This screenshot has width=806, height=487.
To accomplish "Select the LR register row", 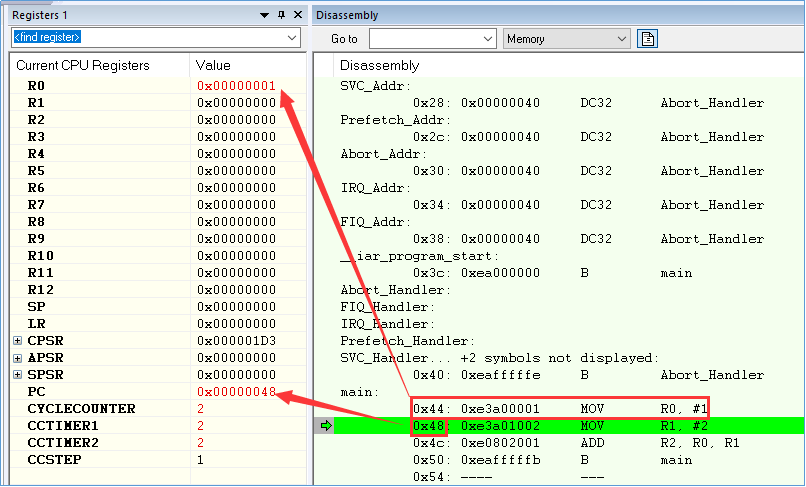I will pyautogui.click(x=158, y=323).
